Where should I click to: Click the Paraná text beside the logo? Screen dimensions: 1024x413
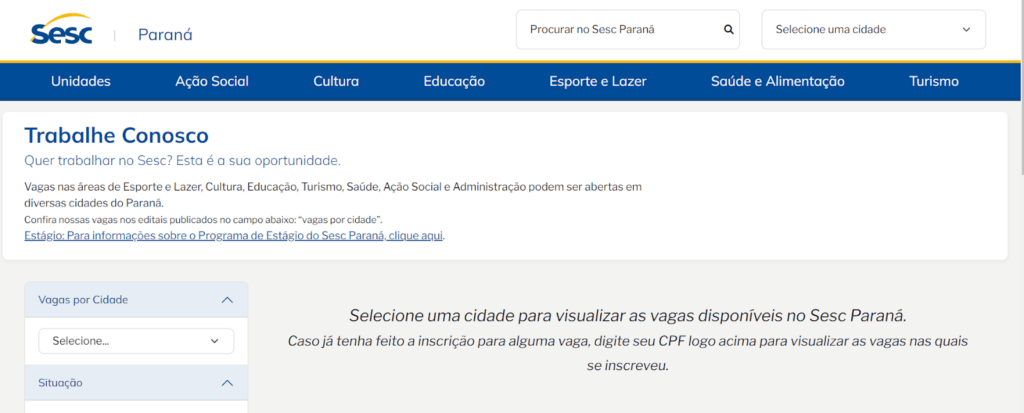pyautogui.click(x=165, y=35)
